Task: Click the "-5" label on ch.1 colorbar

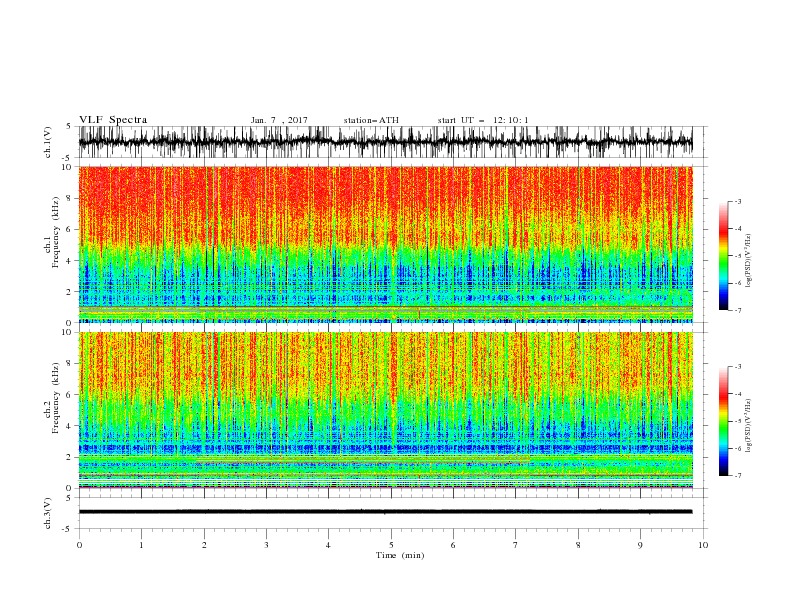Action: point(738,256)
